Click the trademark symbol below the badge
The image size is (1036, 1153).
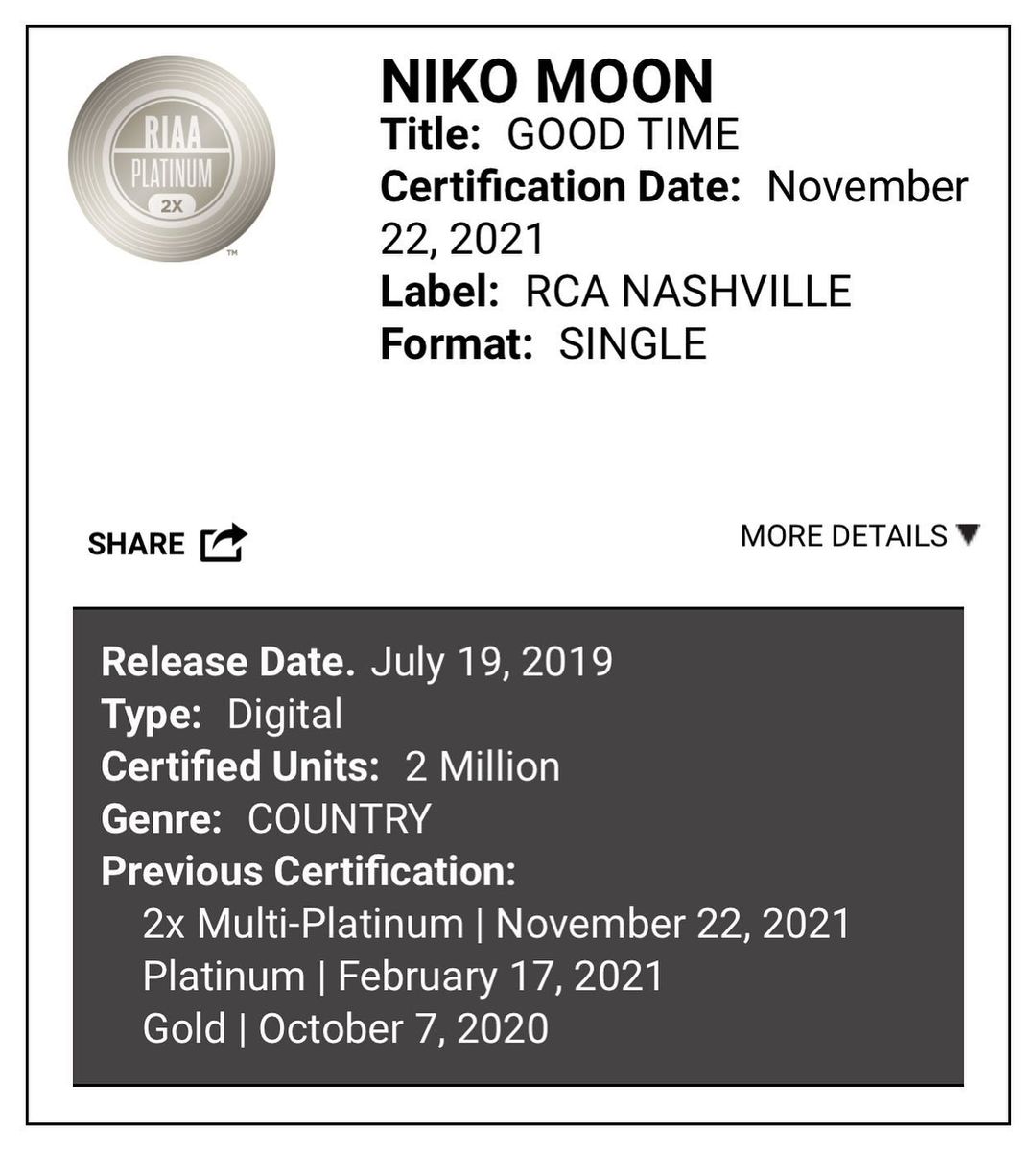pyautogui.click(x=232, y=254)
